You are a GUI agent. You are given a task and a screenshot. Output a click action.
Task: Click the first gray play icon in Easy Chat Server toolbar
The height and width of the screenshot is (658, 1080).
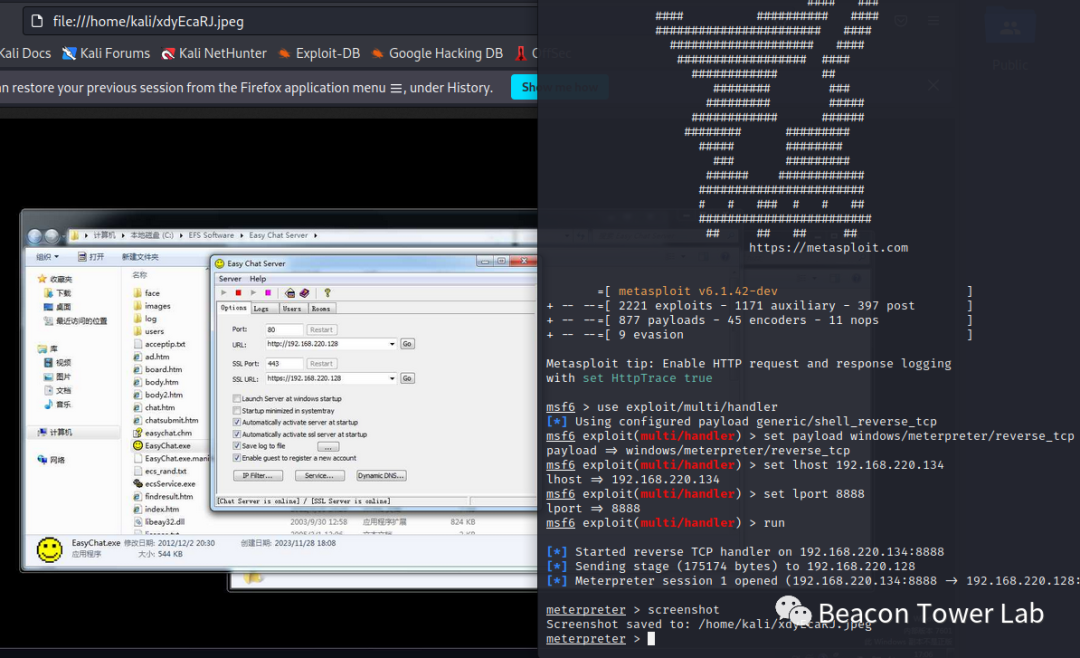coord(224,293)
